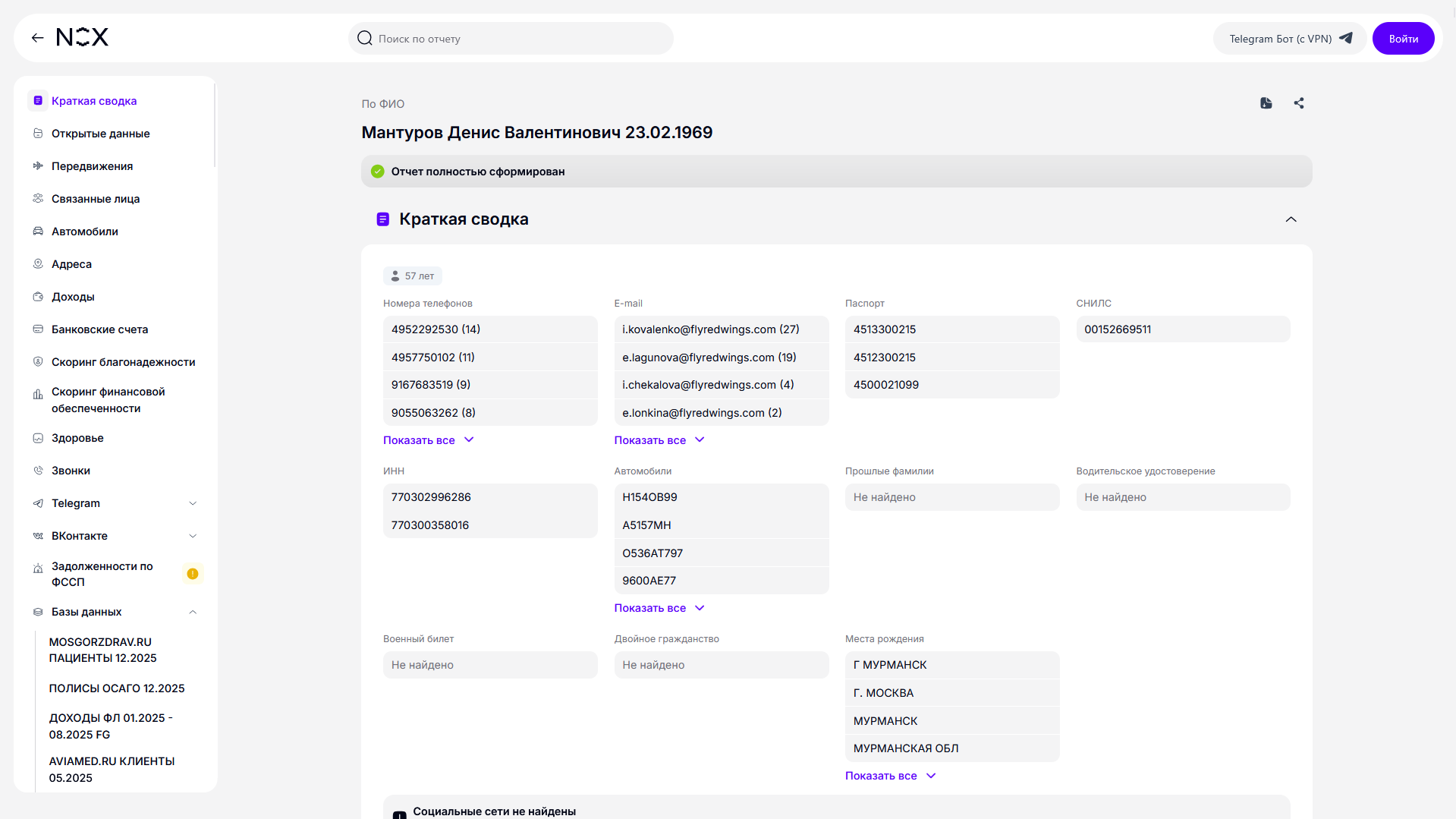Open ПОЛИСЫ ОСАГО 12.2025 database

(117, 688)
